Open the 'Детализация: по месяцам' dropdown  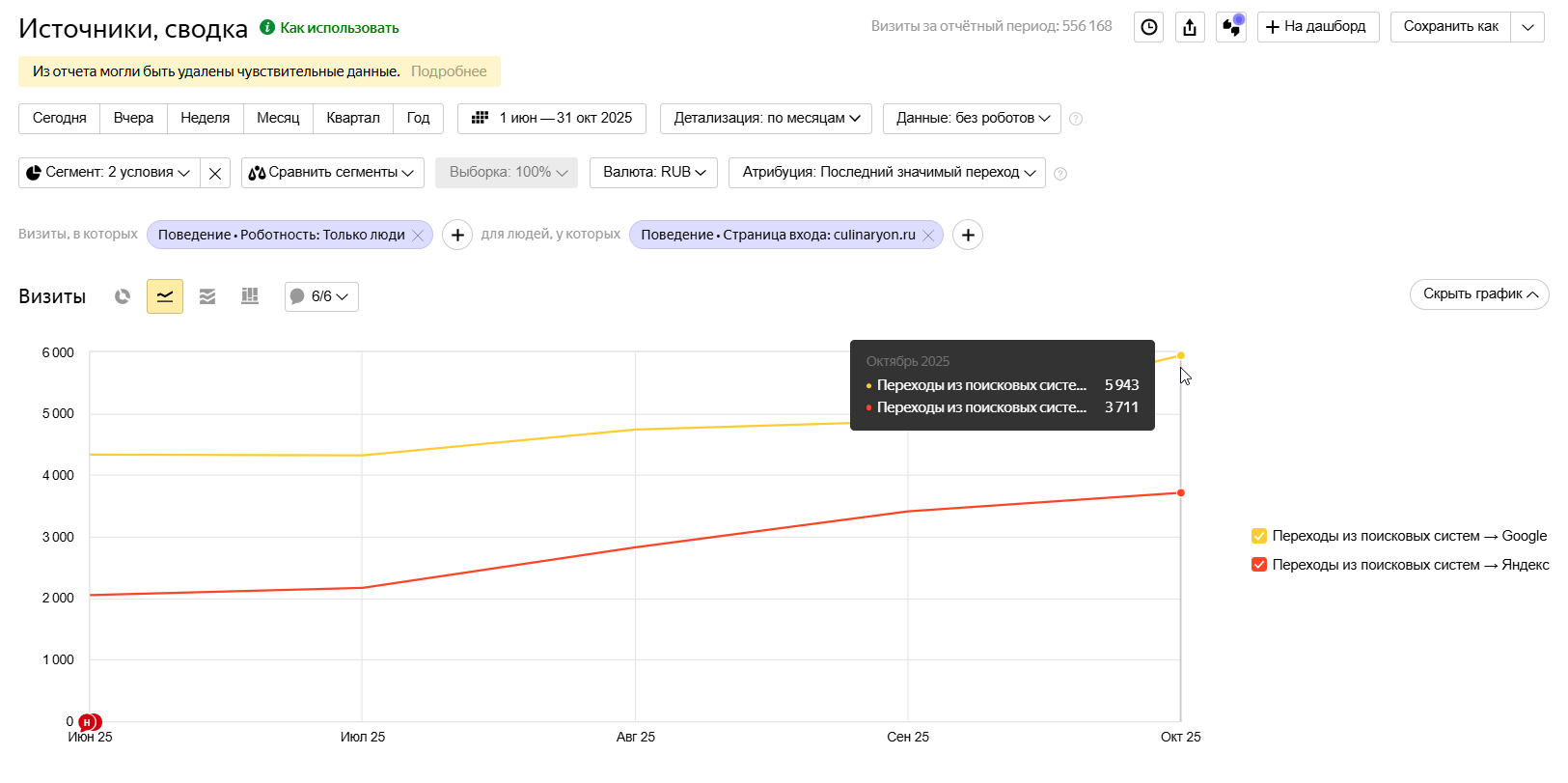766,118
